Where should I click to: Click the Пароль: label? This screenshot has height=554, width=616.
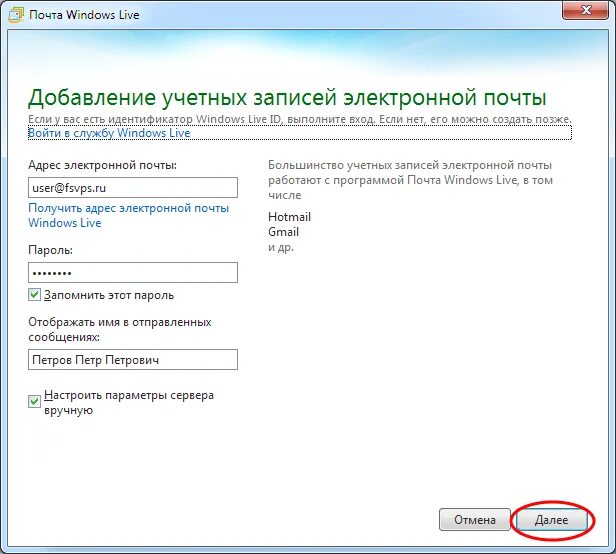click(50, 250)
